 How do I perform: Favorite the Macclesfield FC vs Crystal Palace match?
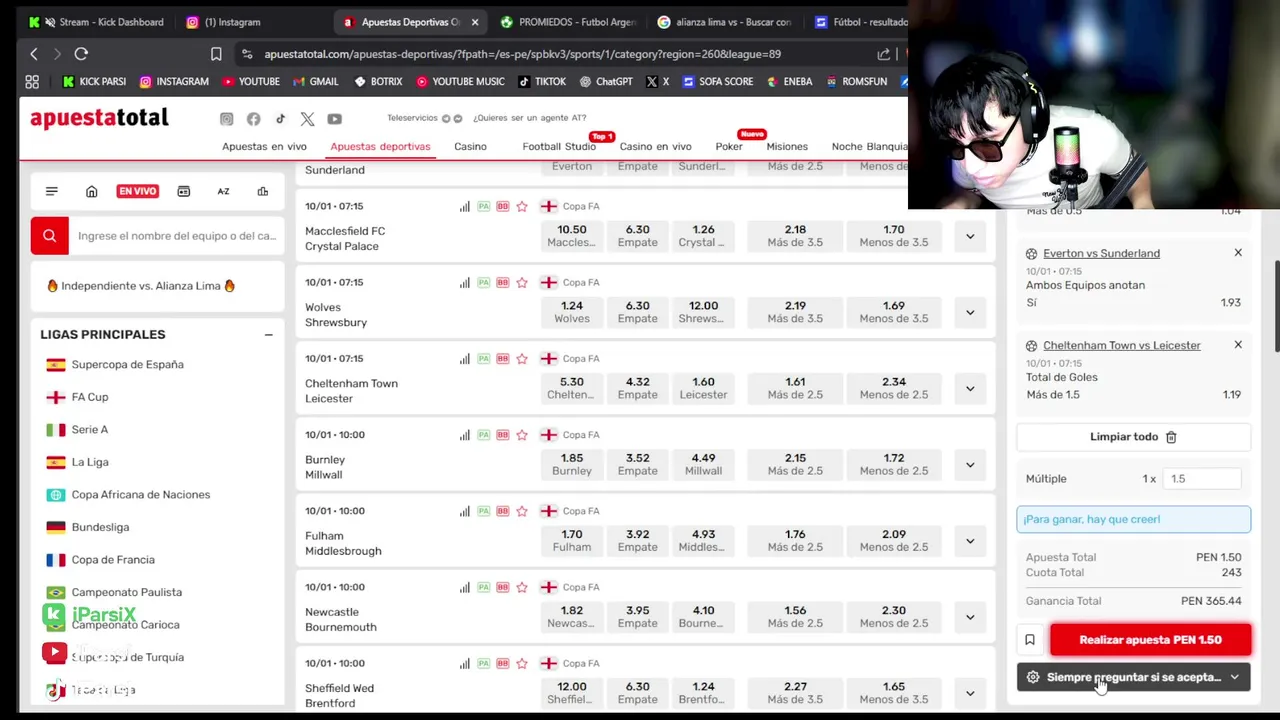[x=522, y=206]
